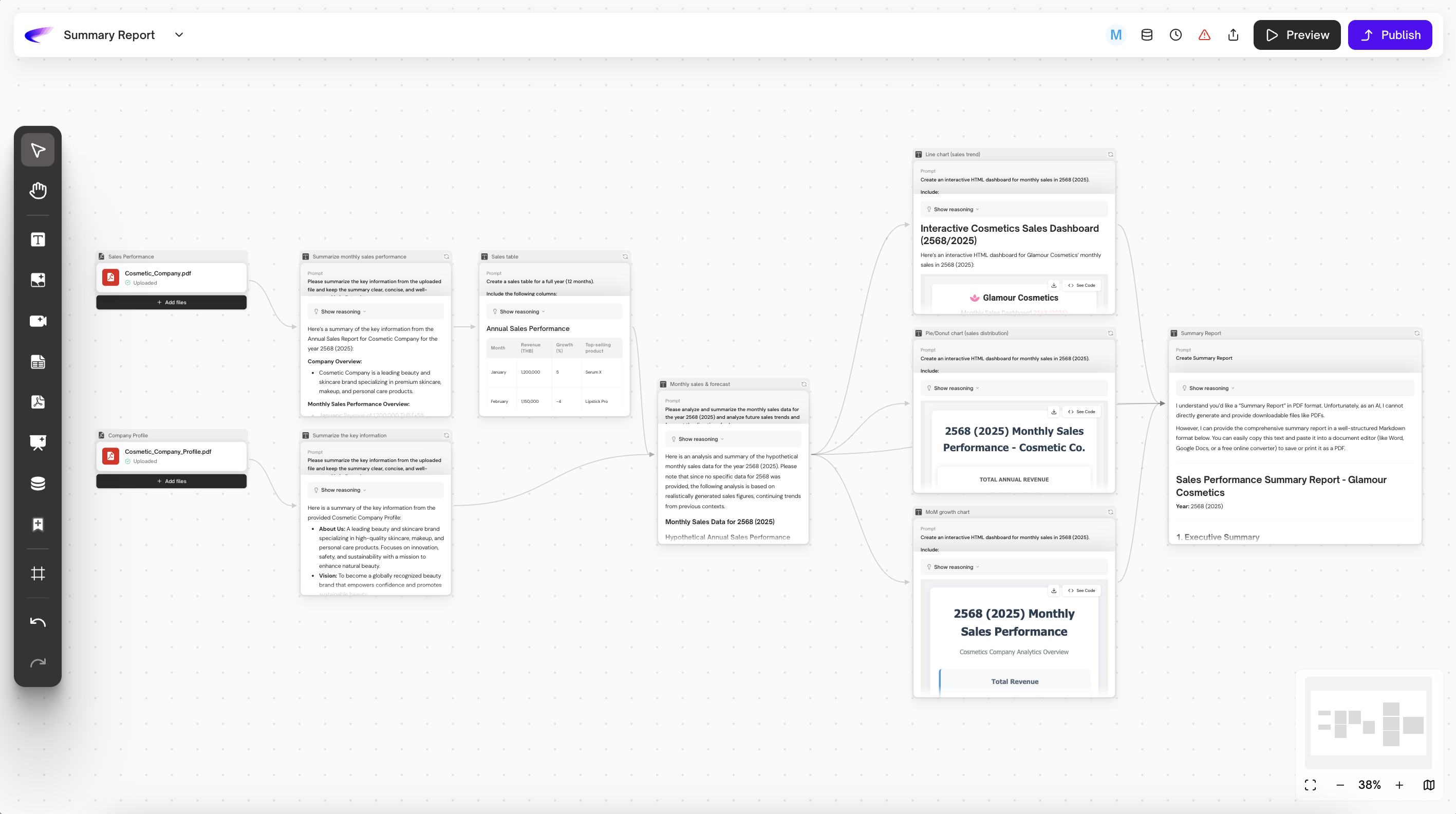Viewport: 1456px width, 814px height.
Task: Click the Preview button
Action: [1297, 35]
